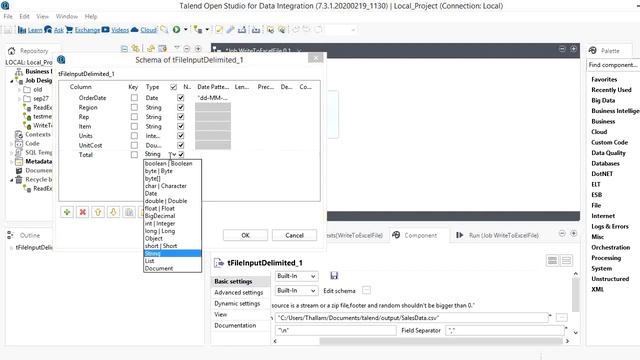Click the Repository home icon

click(x=11, y=51)
